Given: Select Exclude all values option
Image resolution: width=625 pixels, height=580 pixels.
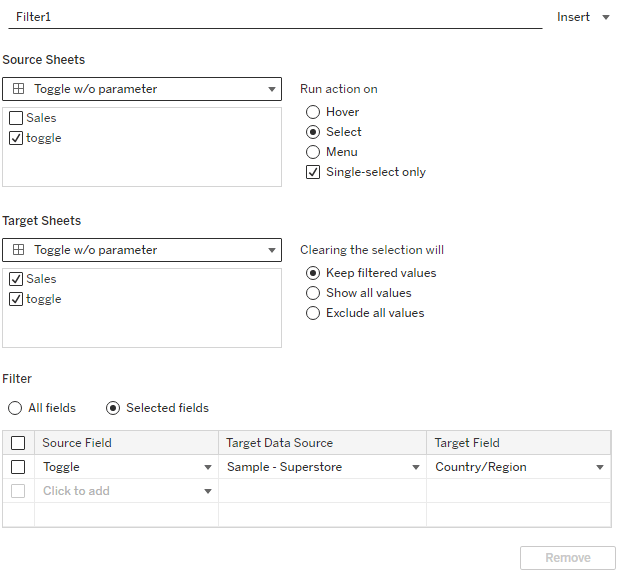Looking at the screenshot, I should coord(313,313).
